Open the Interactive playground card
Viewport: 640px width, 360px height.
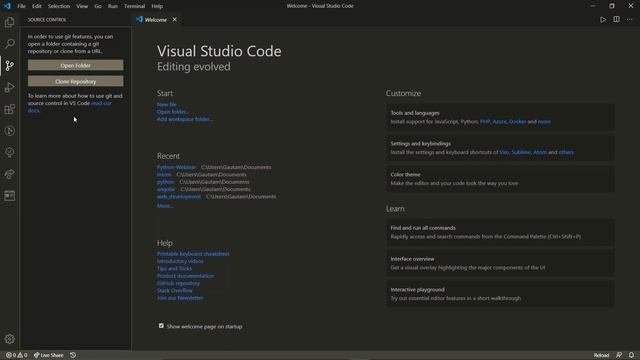point(500,294)
